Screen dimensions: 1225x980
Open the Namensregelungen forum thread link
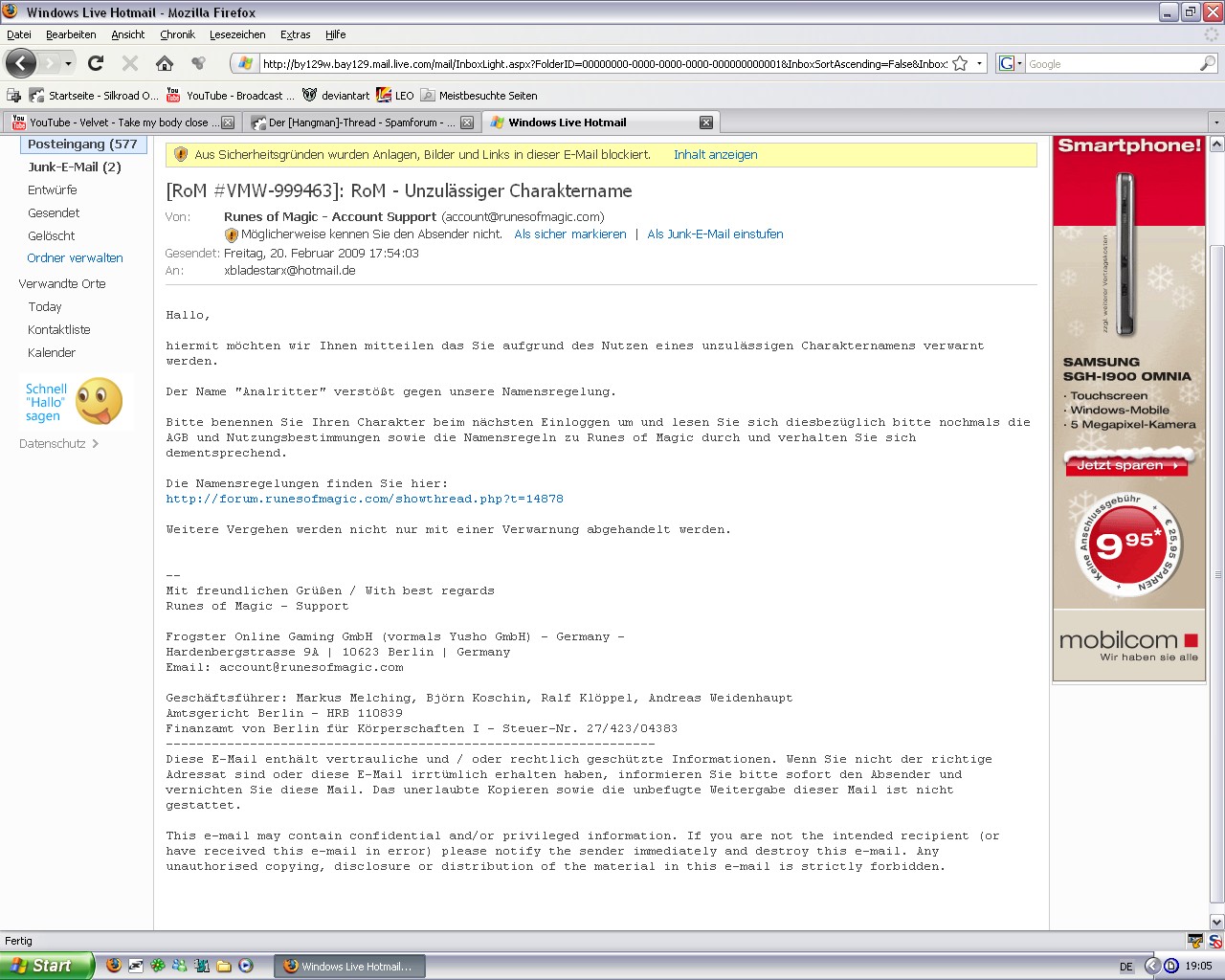tap(364, 499)
